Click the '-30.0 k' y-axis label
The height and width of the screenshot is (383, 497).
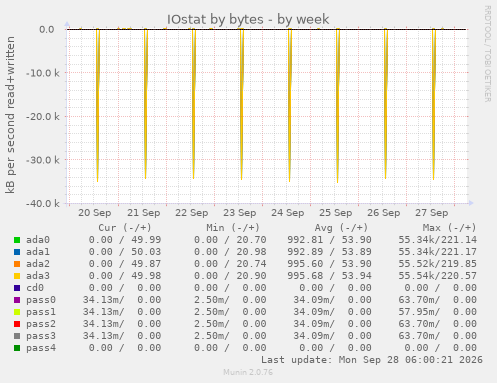click(43, 160)
